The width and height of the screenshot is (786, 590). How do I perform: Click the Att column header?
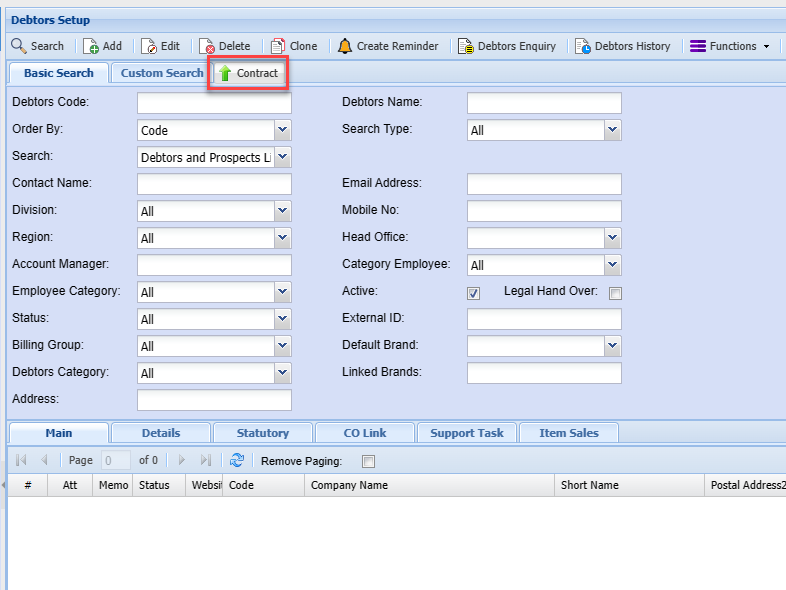pyautogui.click(x=70, y=485)
